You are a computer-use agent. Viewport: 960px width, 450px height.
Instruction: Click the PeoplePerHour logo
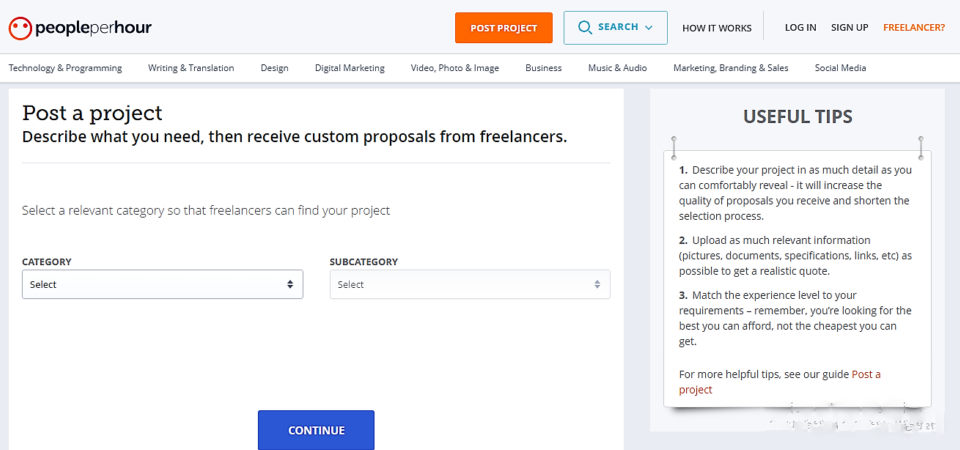(x=80, y=27)
